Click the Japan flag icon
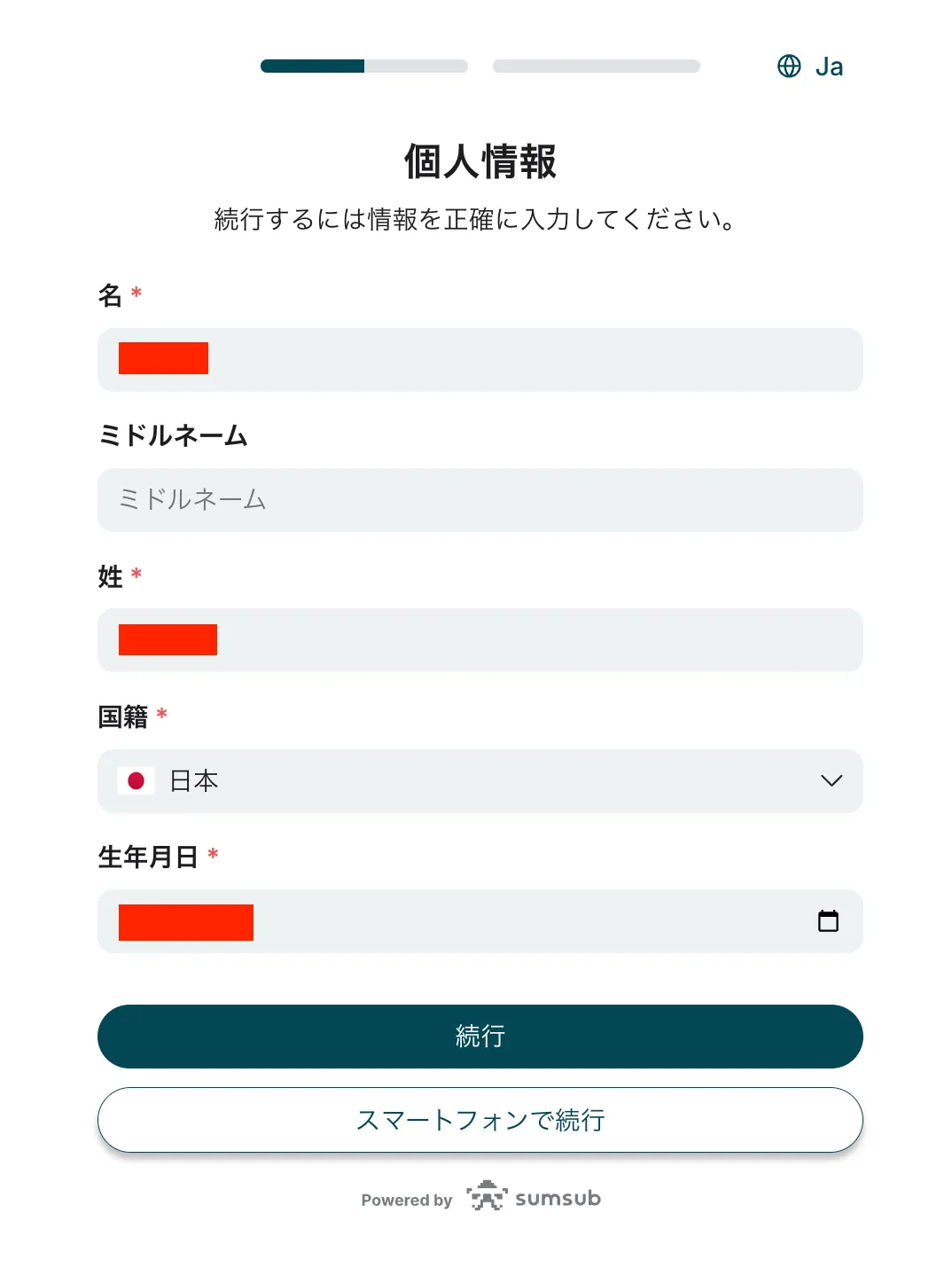Image resolution: width=952 pixels, height=1268 pixels. click(x=136, y=781)
